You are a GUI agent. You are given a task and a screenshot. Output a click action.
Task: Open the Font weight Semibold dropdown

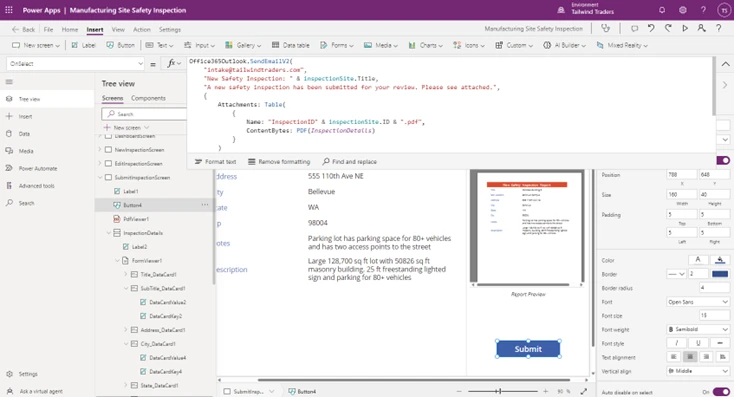tap(697, 329)
